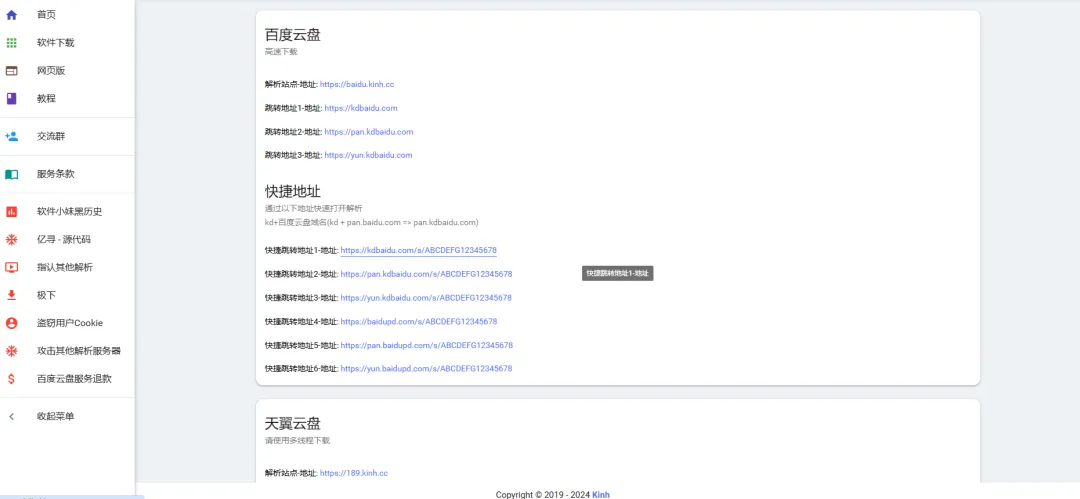
Task: Open the https://pan.kdbaidu.com link
Action: (368, 132)
